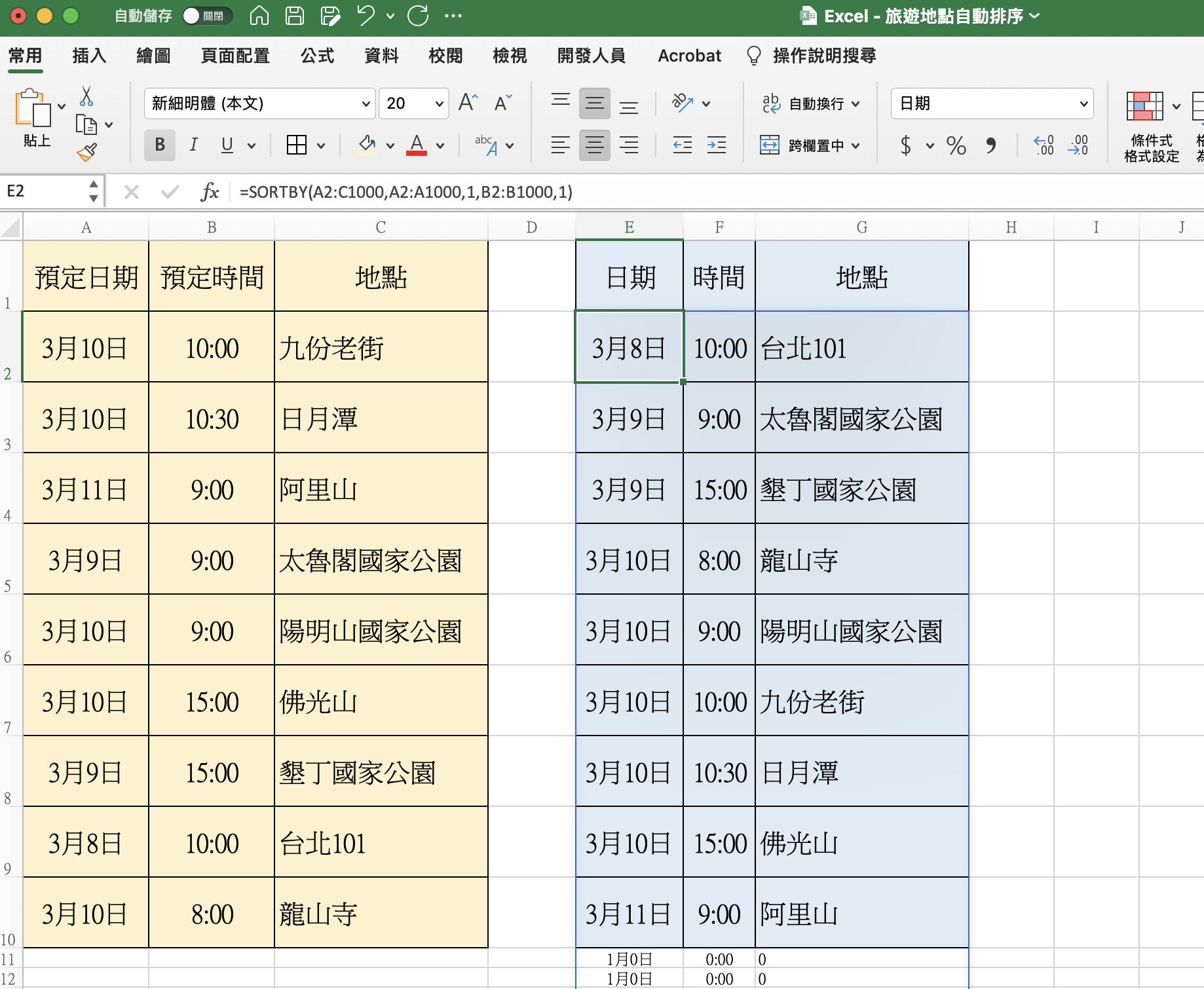Toggle Italic formatting
Viewport: 1204px width, 989px height.
pyautogui.click(x=193, y=145)
